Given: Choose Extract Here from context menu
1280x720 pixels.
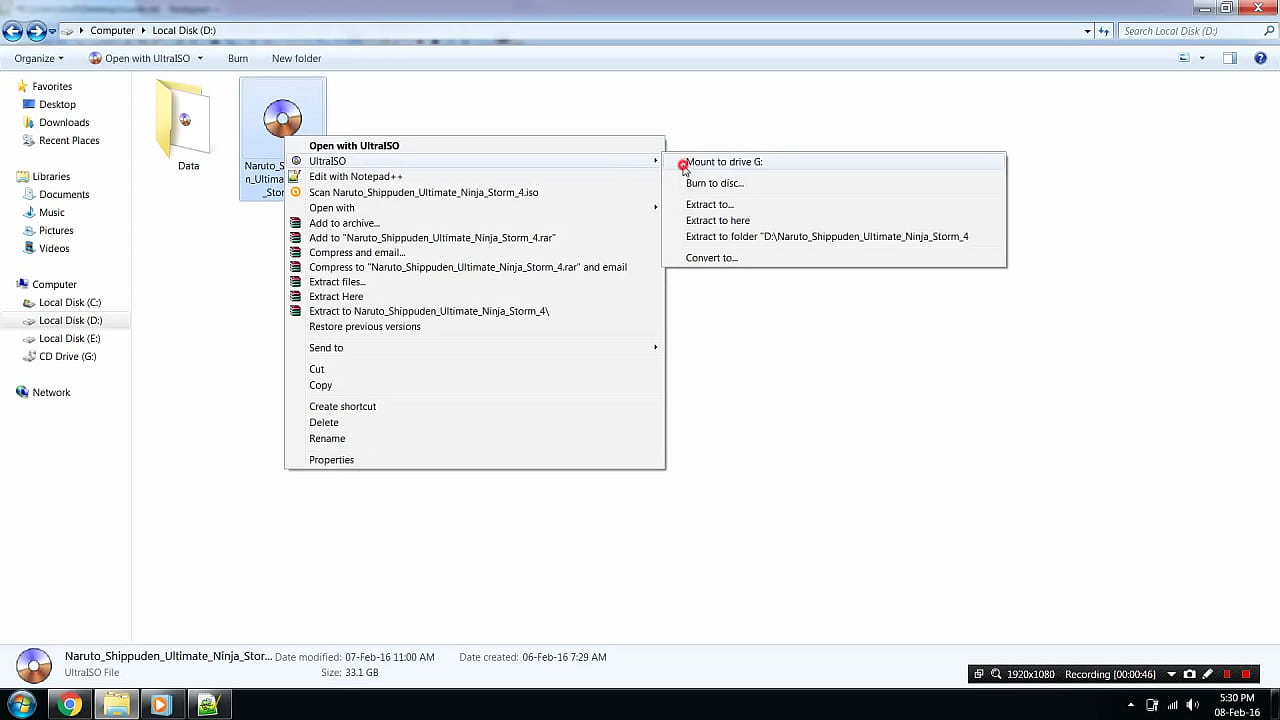Looking at the screenshot, I should point(336,297).
